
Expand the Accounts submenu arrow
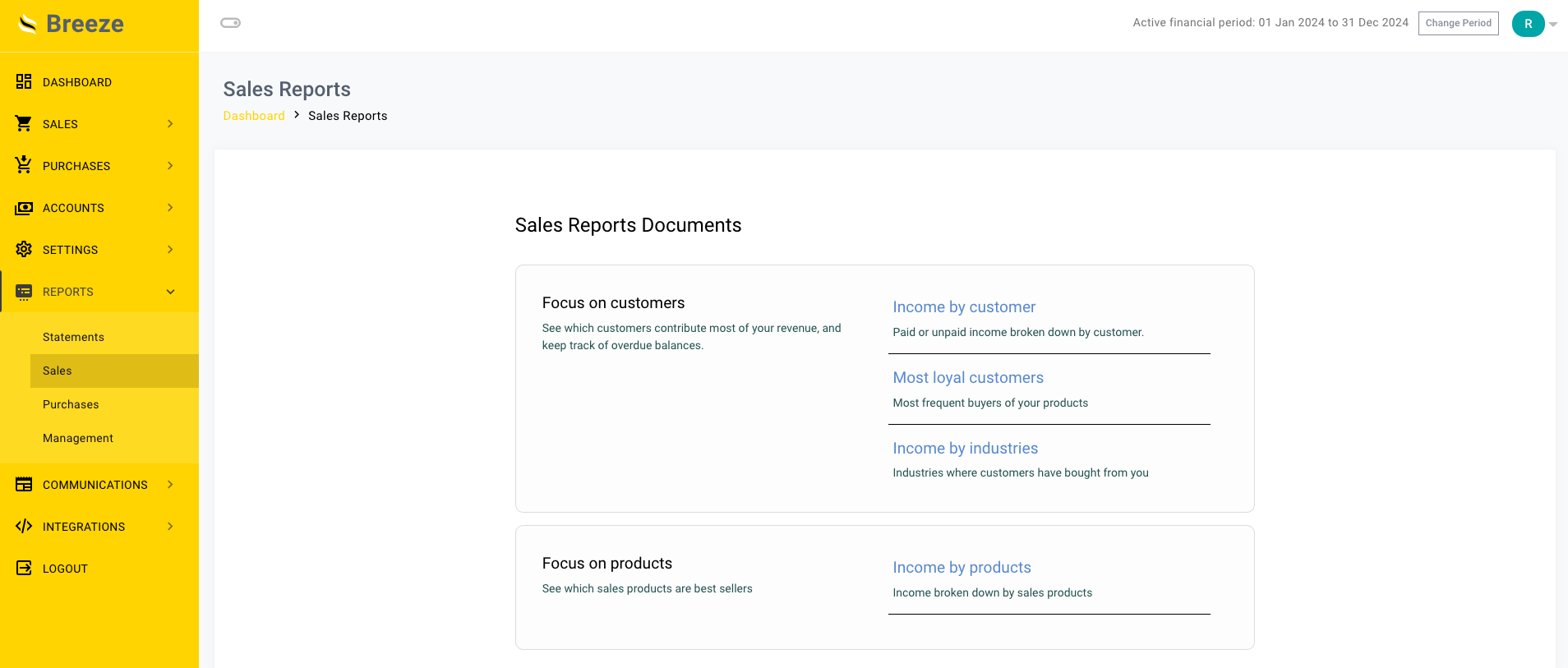tap(170, 208)
